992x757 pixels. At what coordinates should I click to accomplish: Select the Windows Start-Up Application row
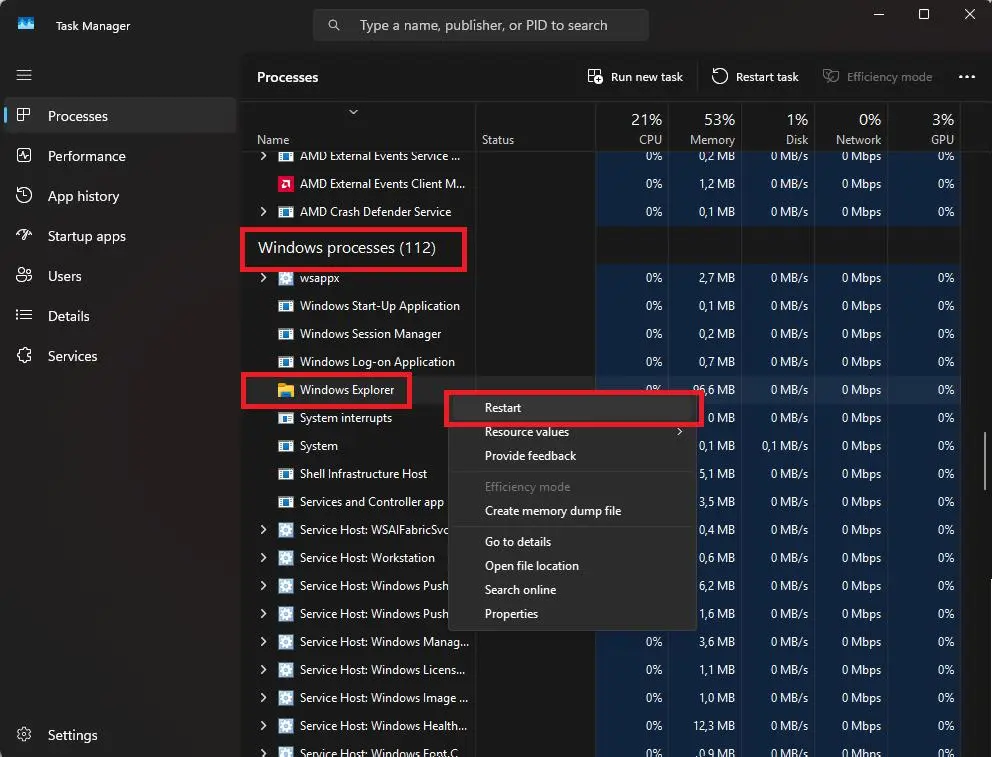[601, 306]
